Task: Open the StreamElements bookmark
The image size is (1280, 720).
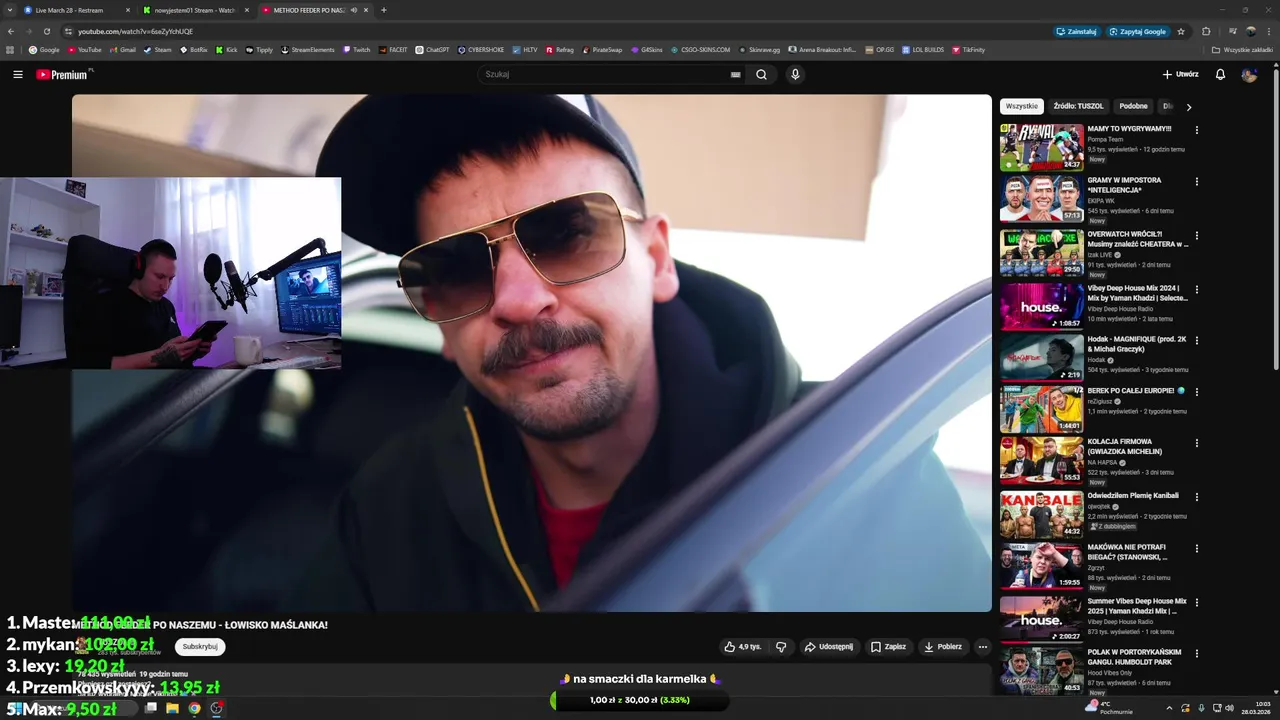Action: click(307, 49)
